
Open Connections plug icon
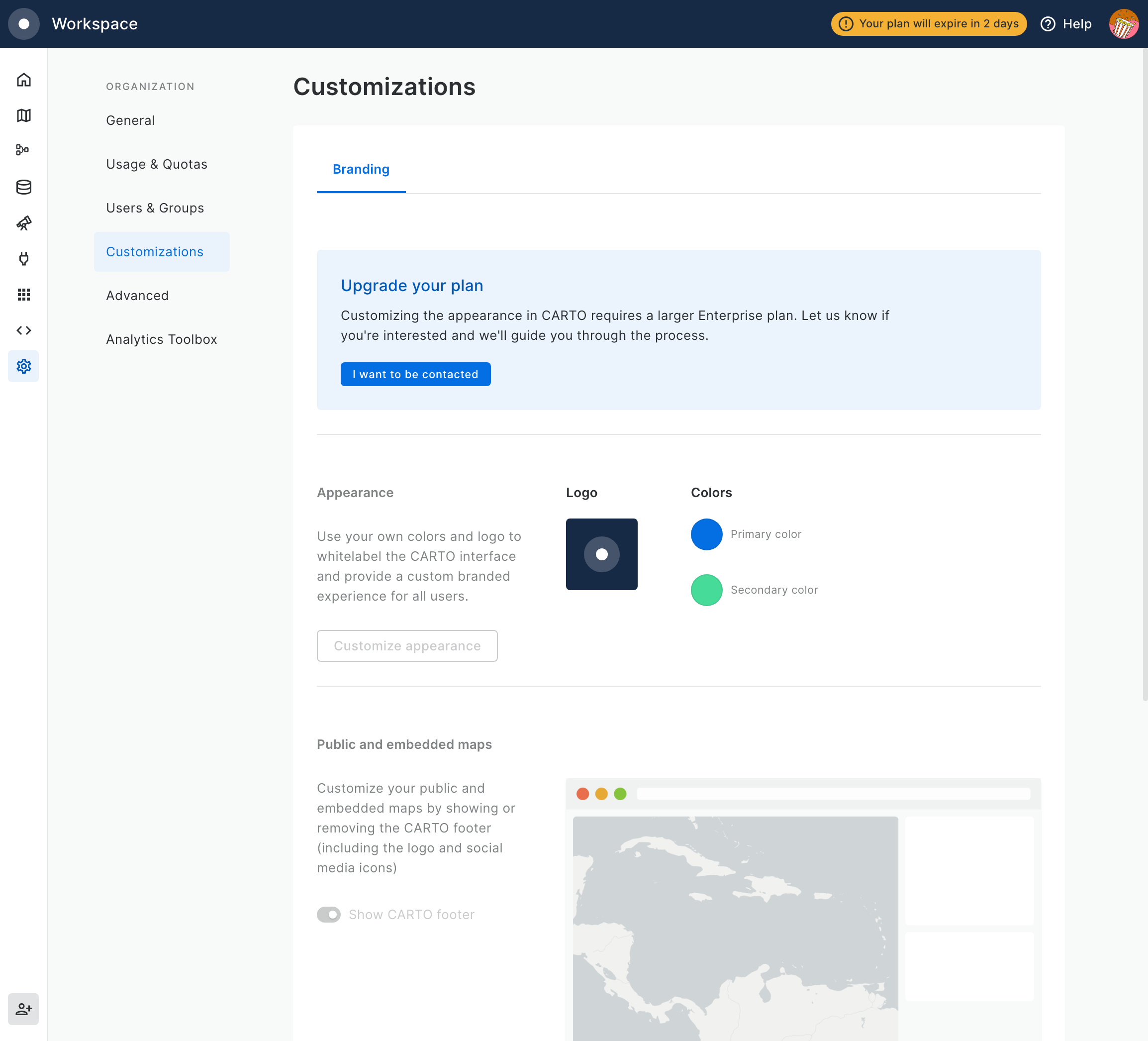23,259
